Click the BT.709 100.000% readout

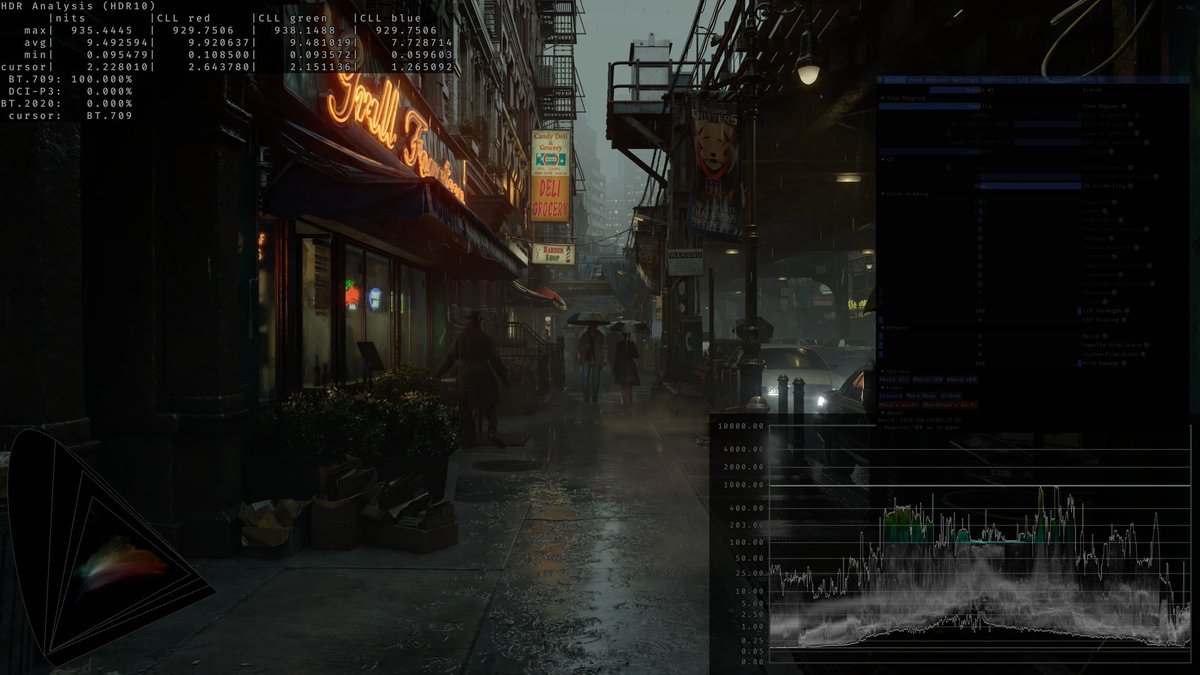click(69, 79)
